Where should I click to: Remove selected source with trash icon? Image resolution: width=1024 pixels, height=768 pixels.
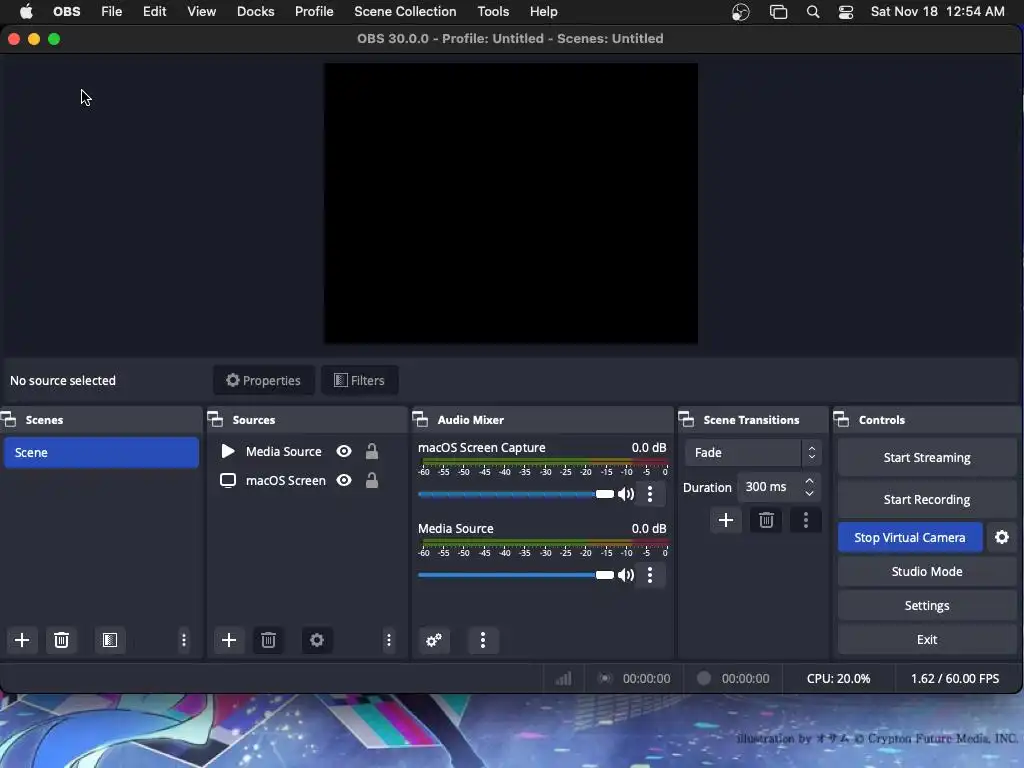(x=268, y=640)
